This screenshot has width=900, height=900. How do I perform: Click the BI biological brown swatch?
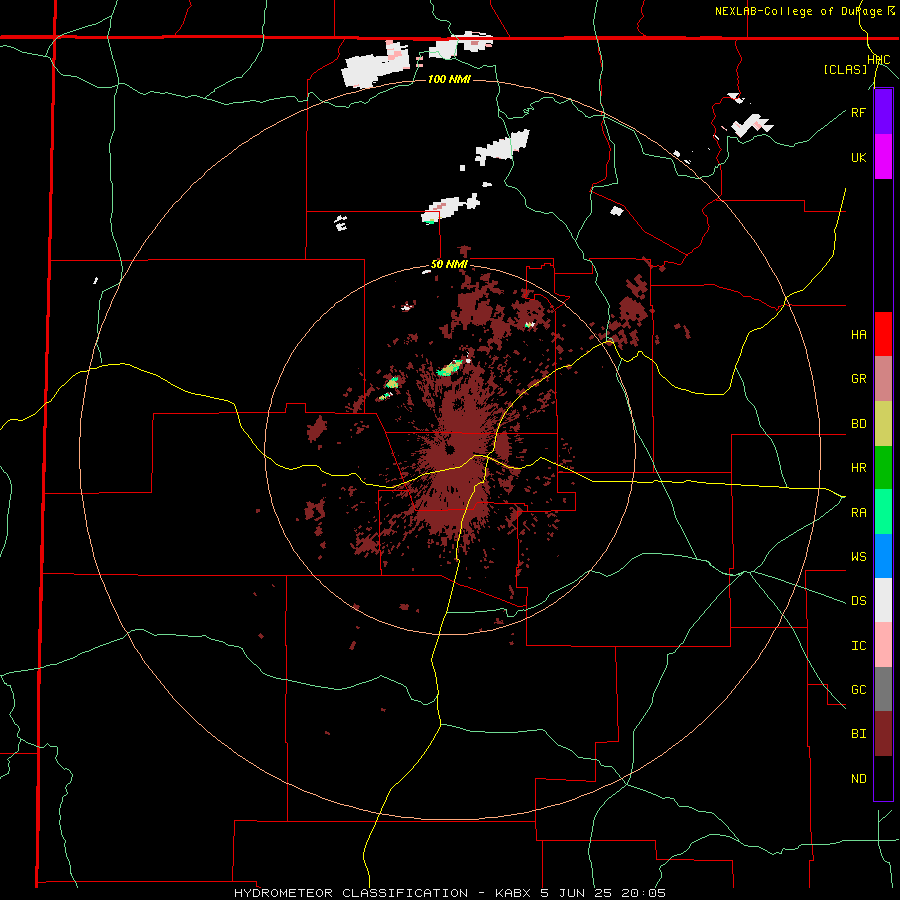click(883, 734)
